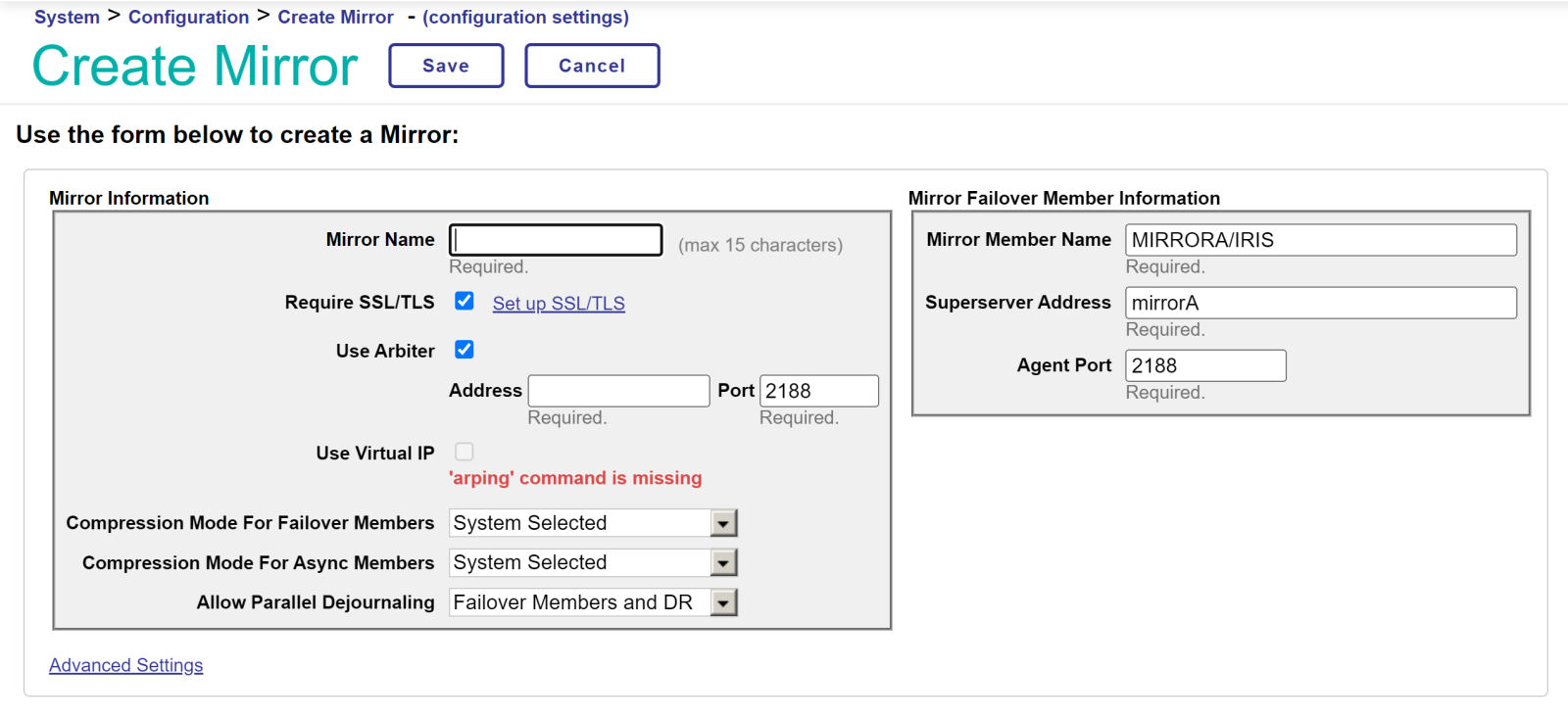Screen dimensions: 1568x719
Task: Click the arbiter Address input field
Action: coord(618,391)
